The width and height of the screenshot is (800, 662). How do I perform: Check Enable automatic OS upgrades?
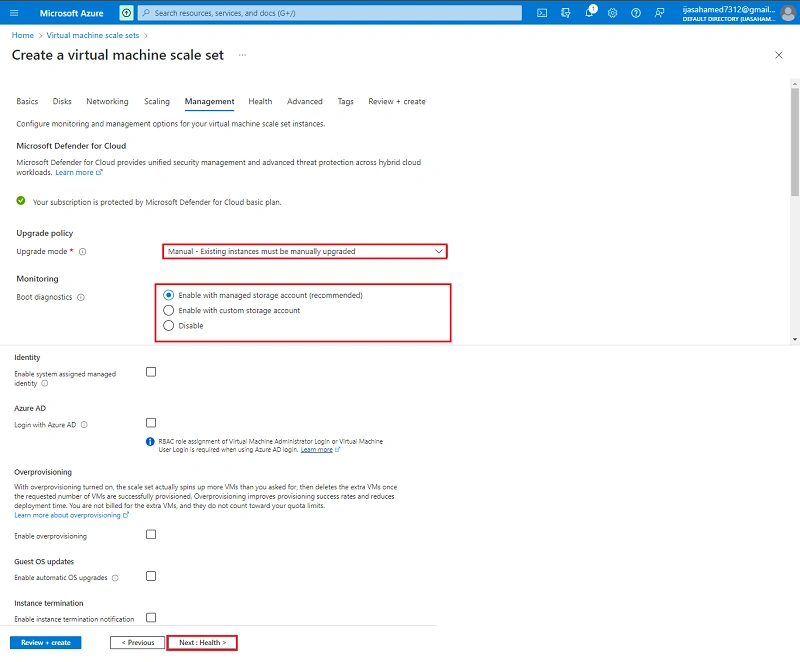click(x=151, y=576)
